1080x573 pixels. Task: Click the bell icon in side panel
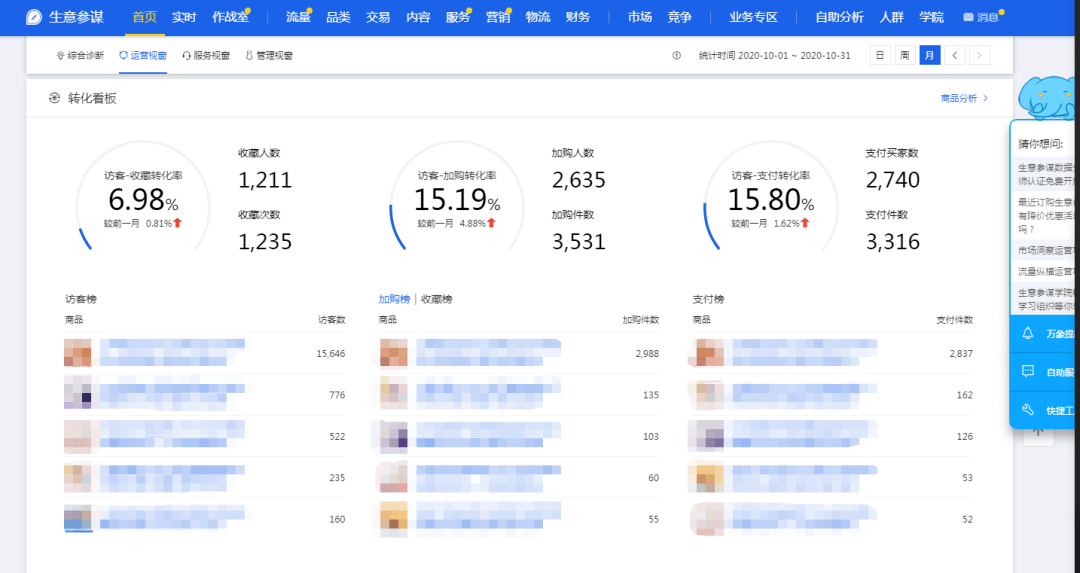click(1028, 334)
